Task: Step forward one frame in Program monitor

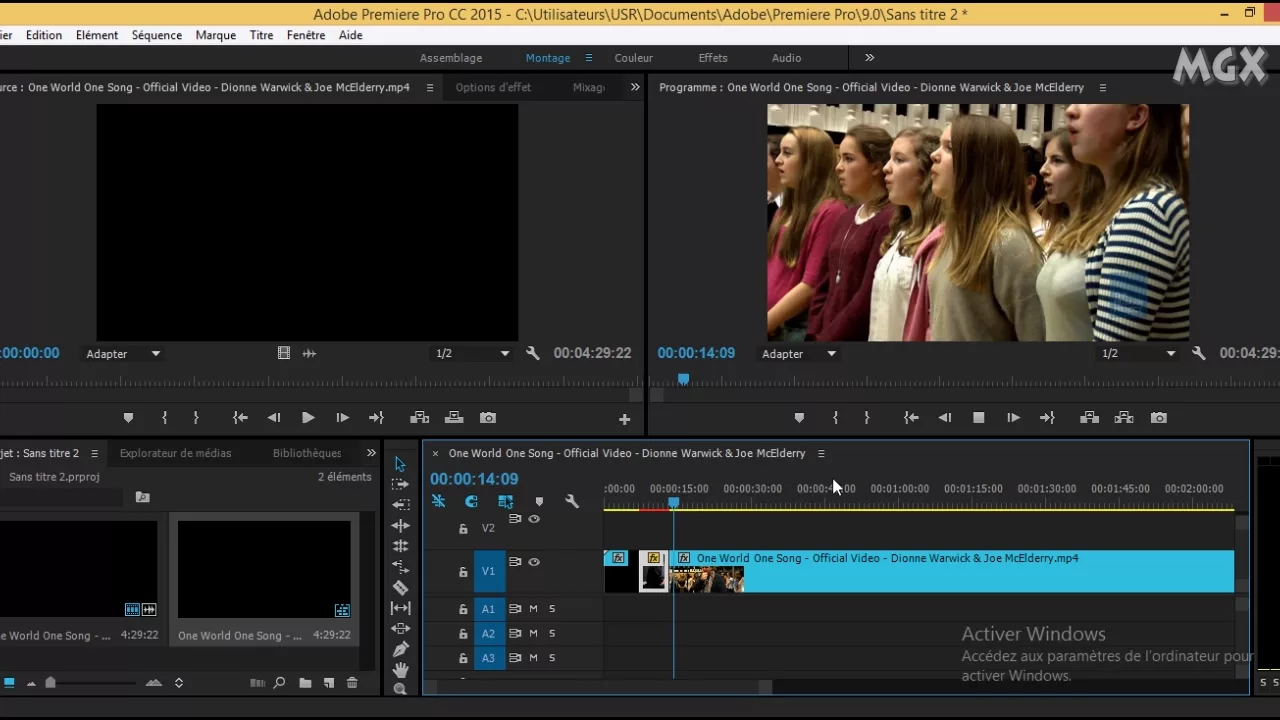Action: (1013, 418)
